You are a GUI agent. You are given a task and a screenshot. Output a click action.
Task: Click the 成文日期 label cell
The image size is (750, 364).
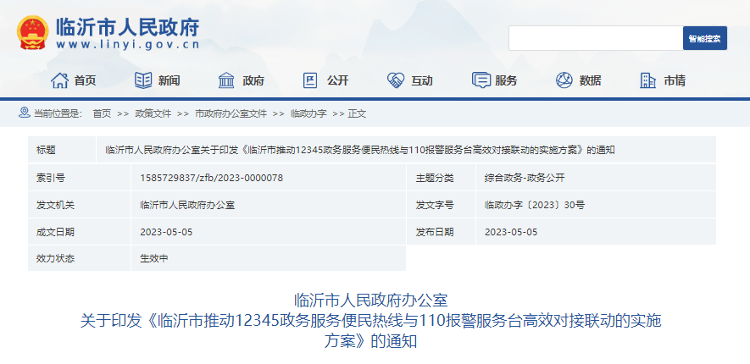click(79, 232)
